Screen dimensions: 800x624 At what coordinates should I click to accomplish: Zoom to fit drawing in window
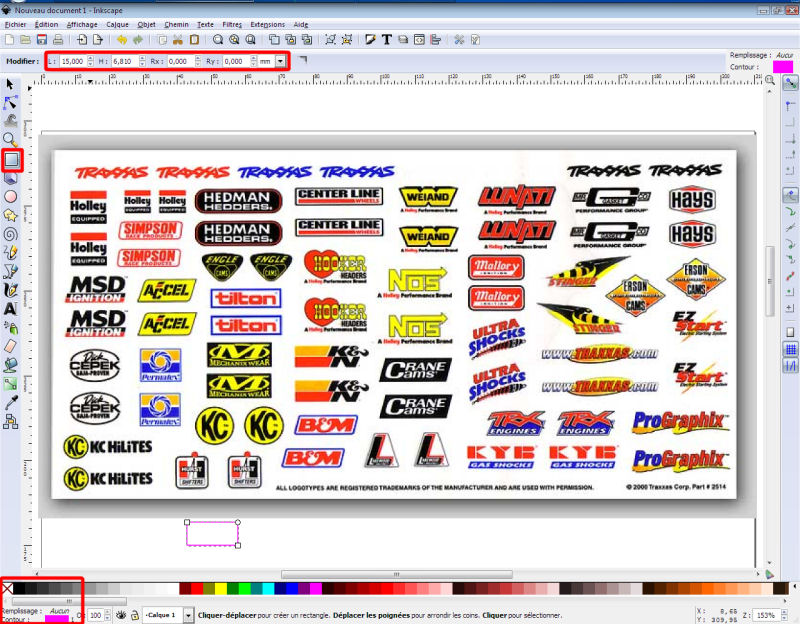pyautogui.click(x=234, y=39)
